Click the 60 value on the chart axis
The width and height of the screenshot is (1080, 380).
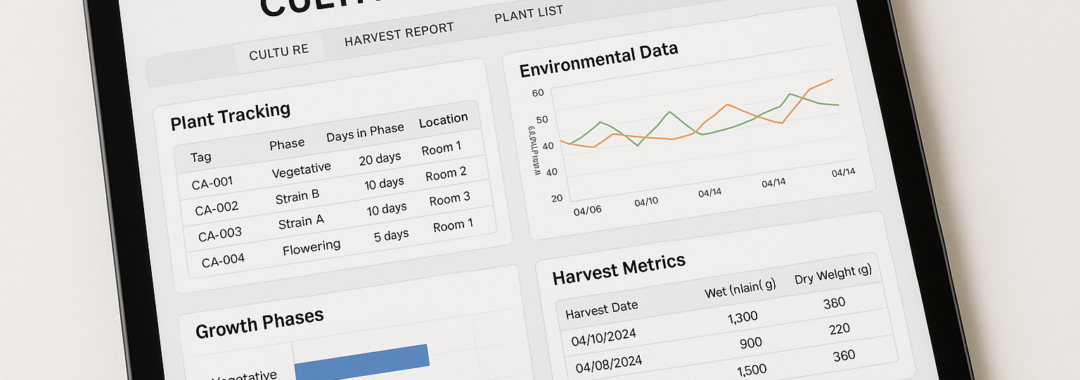click(538, 93)
